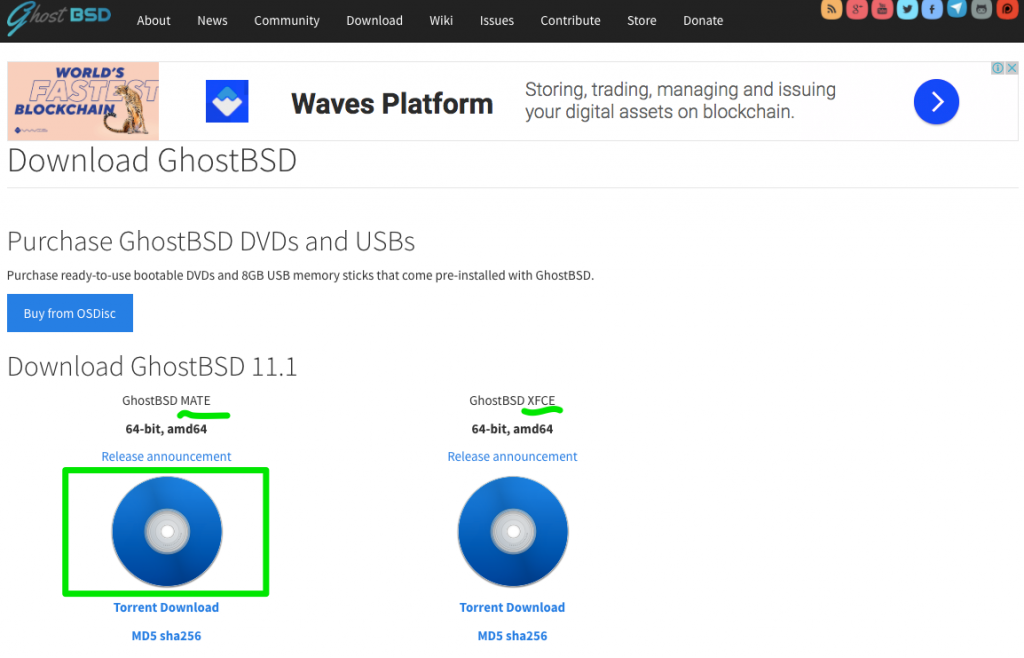
Task: Click the blue arrow in Waves ad
Action: [936, 102]
